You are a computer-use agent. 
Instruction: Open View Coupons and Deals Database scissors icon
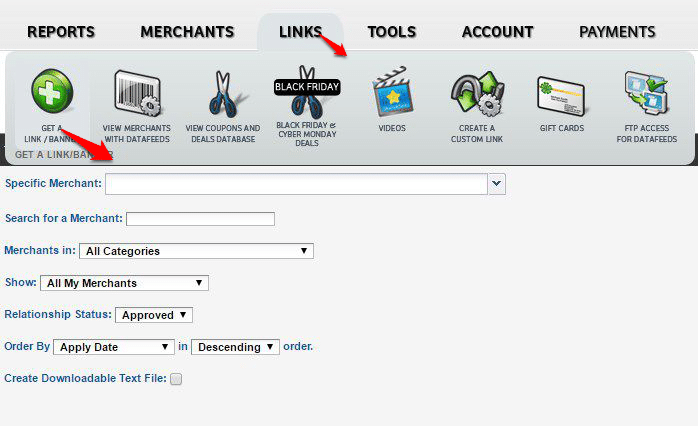click(x=225, y=94)
